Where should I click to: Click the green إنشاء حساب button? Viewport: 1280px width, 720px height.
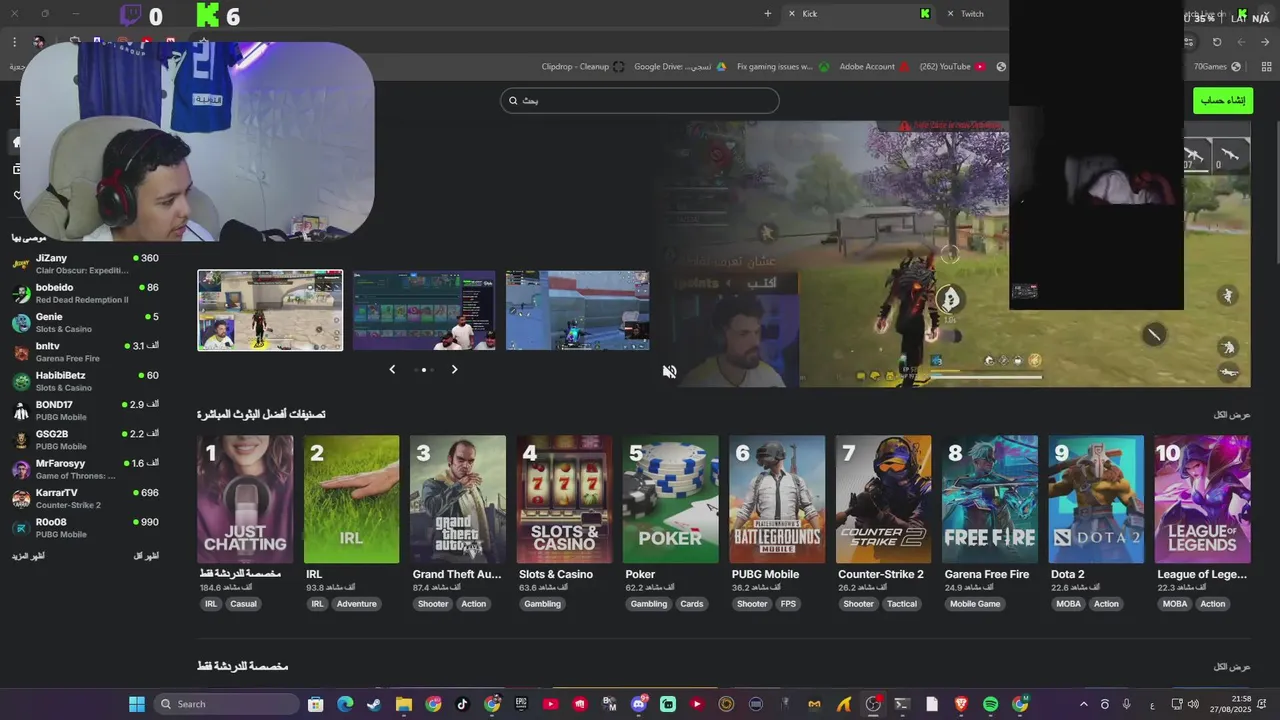tap(1222, 100)
